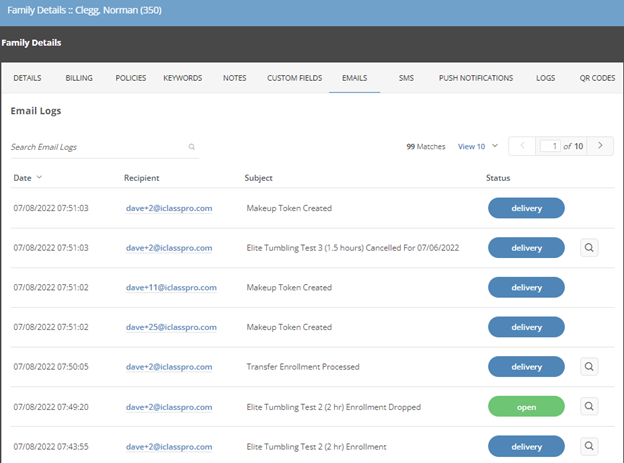This screenshot has width=624, height=463.
Task: Click recipient link in Enrollment Dropped row
Action: [x=169, y=407]
